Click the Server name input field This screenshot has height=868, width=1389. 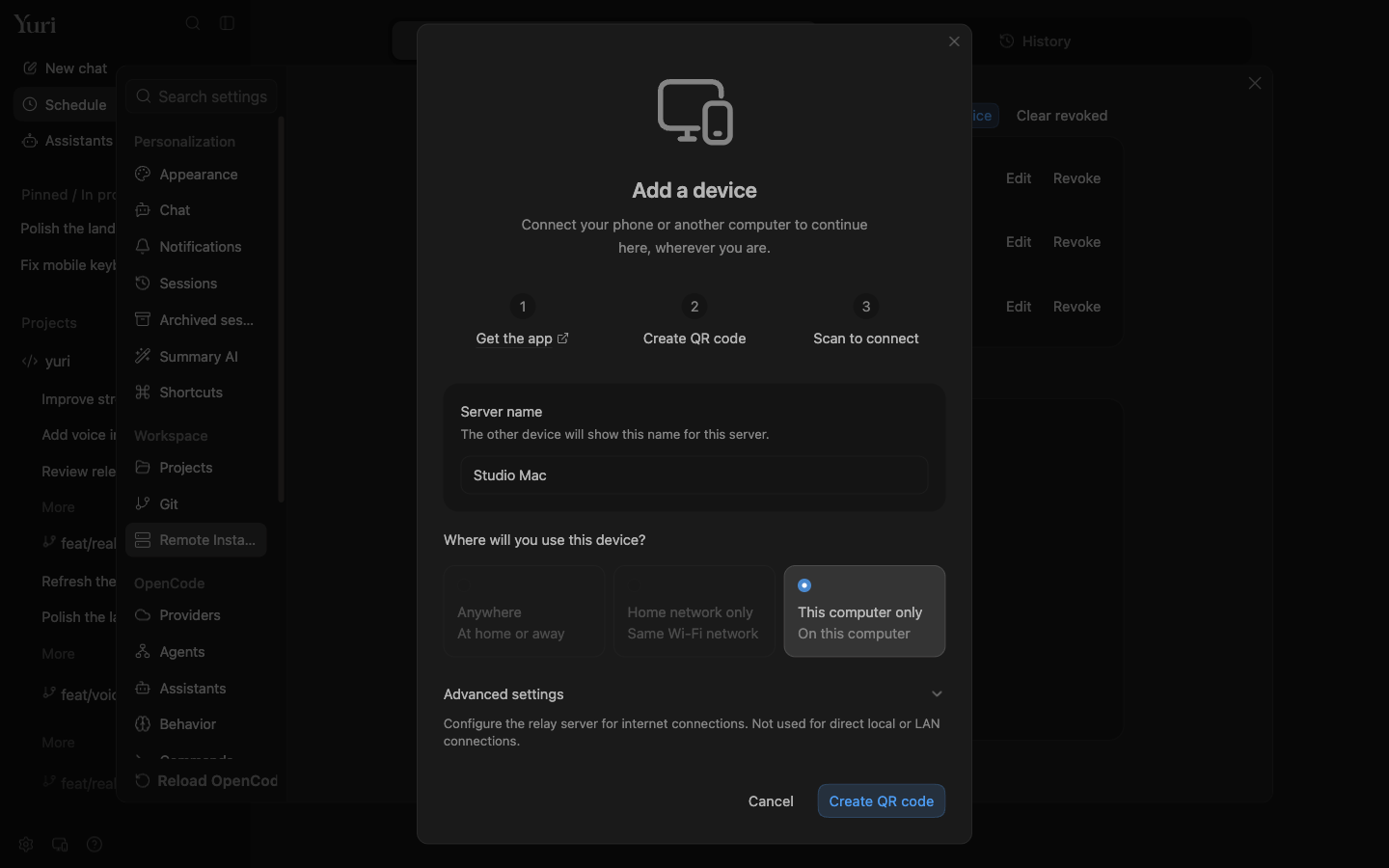click(x=694, y=475)
